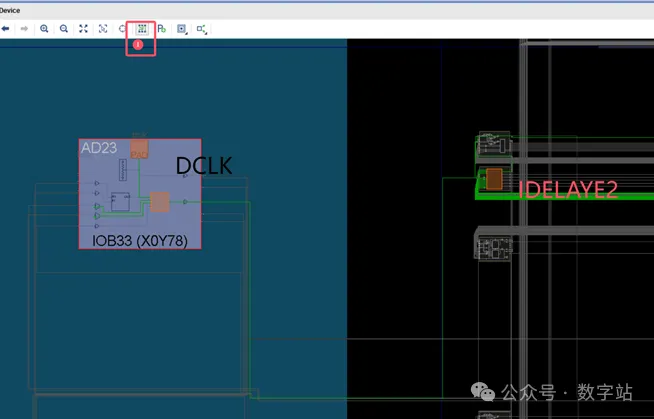Image resolution: width=654 pixels, height=419 pixels.
Task: Open the show connections dropdown
Action: [202, 29]
